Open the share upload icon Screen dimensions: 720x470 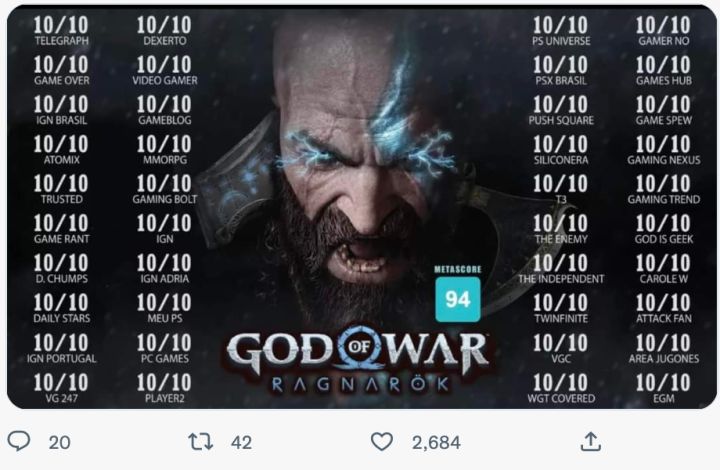tap(591, 441)
